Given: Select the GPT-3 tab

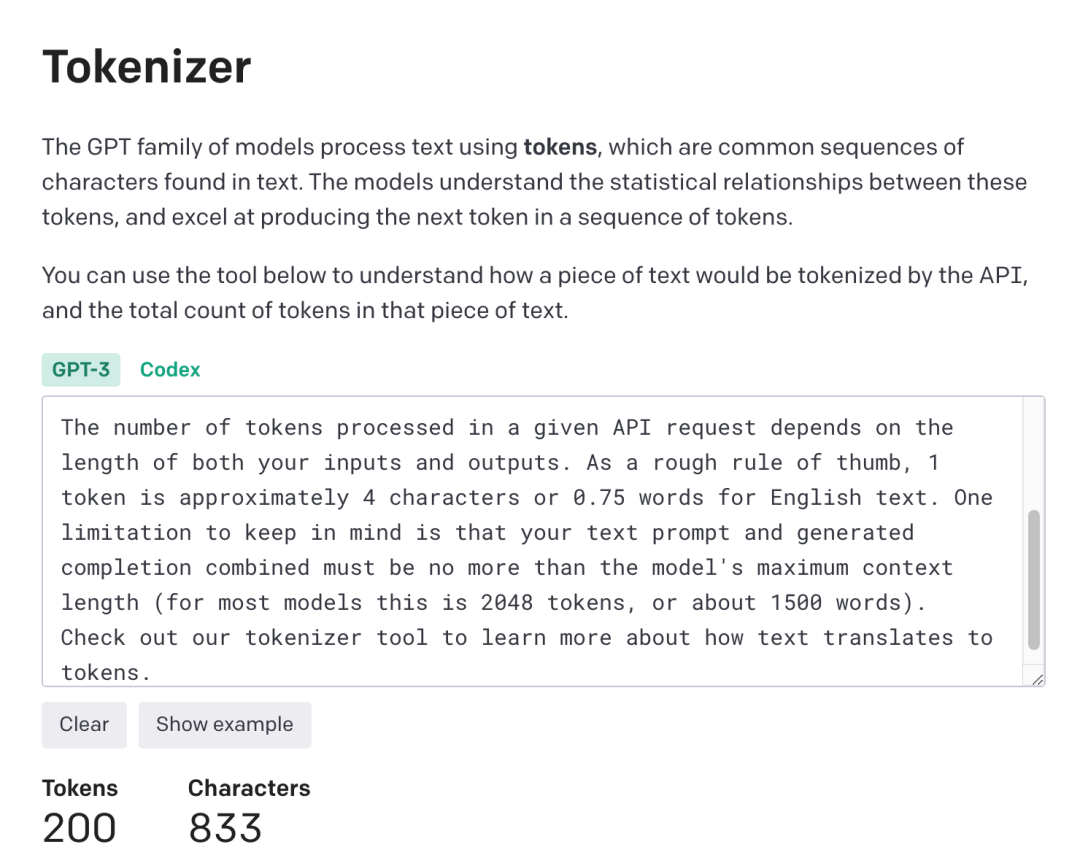Looking at the screenshot, I should pyautogui.click(x=80, y=369).
